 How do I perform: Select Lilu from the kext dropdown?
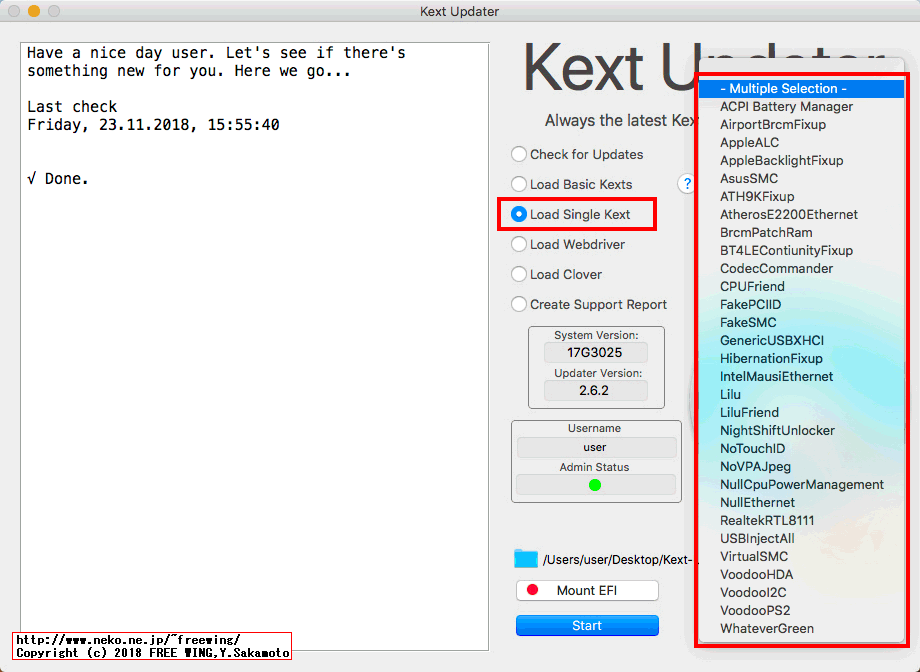pos(730,394)
